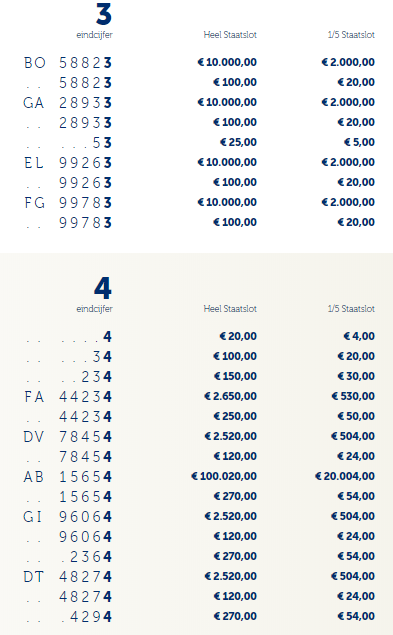Image resolution: width=393 pixels, height=635 pixels.
Task: Click the € 20.004,00 fifth-ticket prize
Action: 345,476
